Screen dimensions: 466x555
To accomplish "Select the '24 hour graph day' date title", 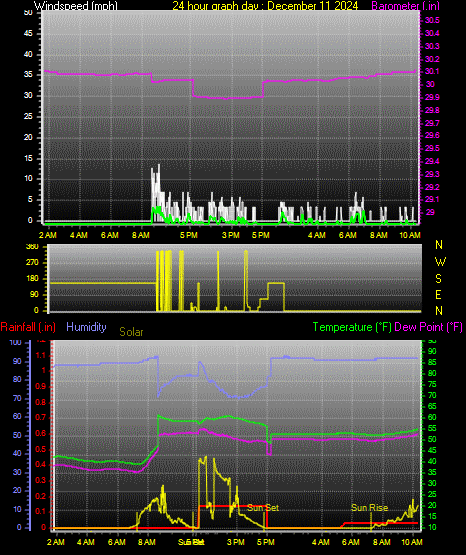I will click(x=265, y=6).
